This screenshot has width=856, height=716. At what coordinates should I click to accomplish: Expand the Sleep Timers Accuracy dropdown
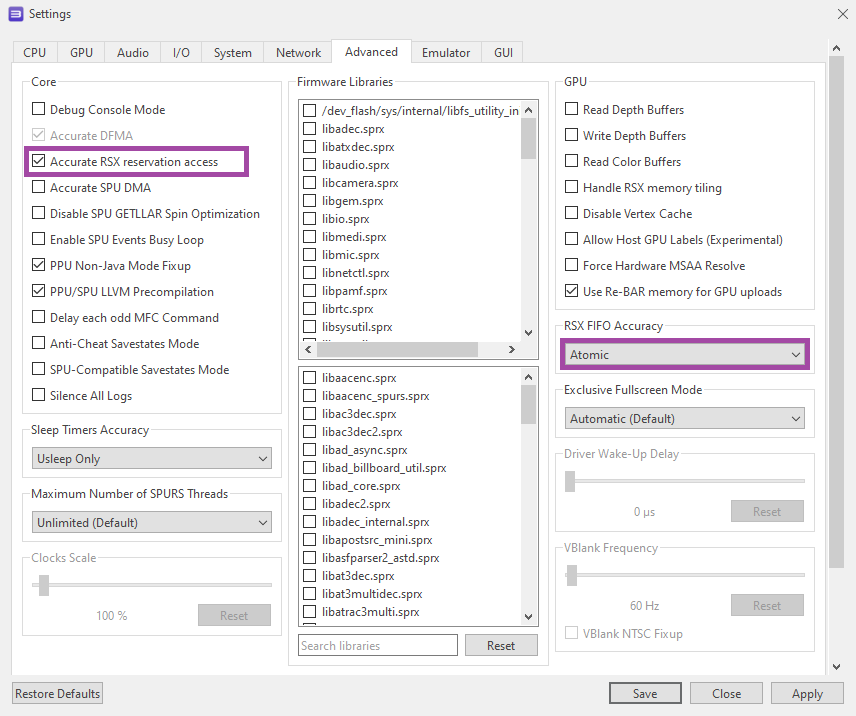point(151,459)
